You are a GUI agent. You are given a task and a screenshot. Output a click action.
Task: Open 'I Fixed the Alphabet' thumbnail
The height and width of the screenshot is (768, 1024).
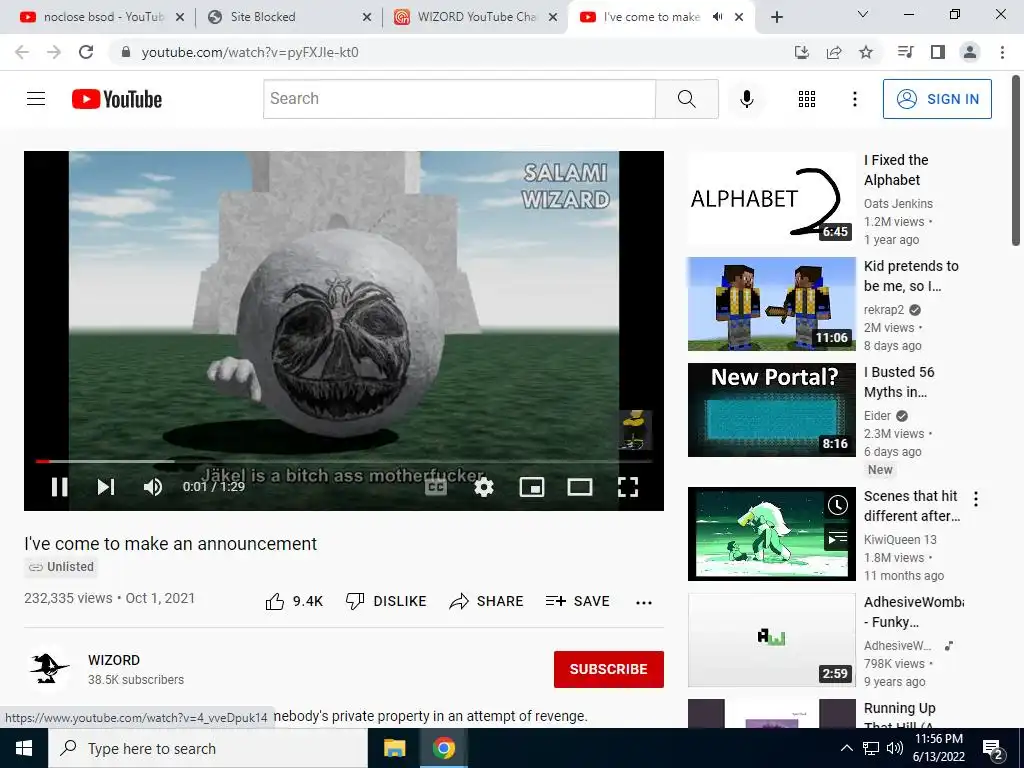(771, 198)
